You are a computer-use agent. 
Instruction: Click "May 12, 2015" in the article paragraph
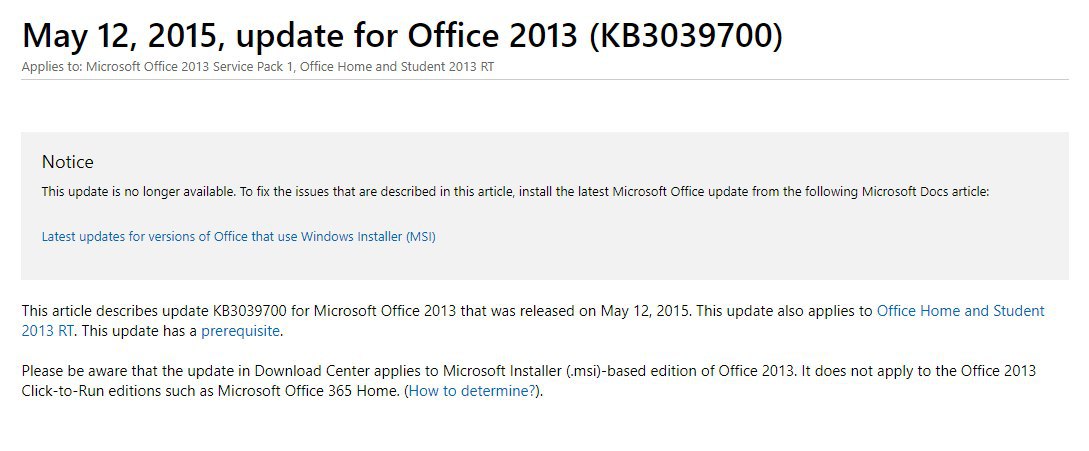pos(645,311)
